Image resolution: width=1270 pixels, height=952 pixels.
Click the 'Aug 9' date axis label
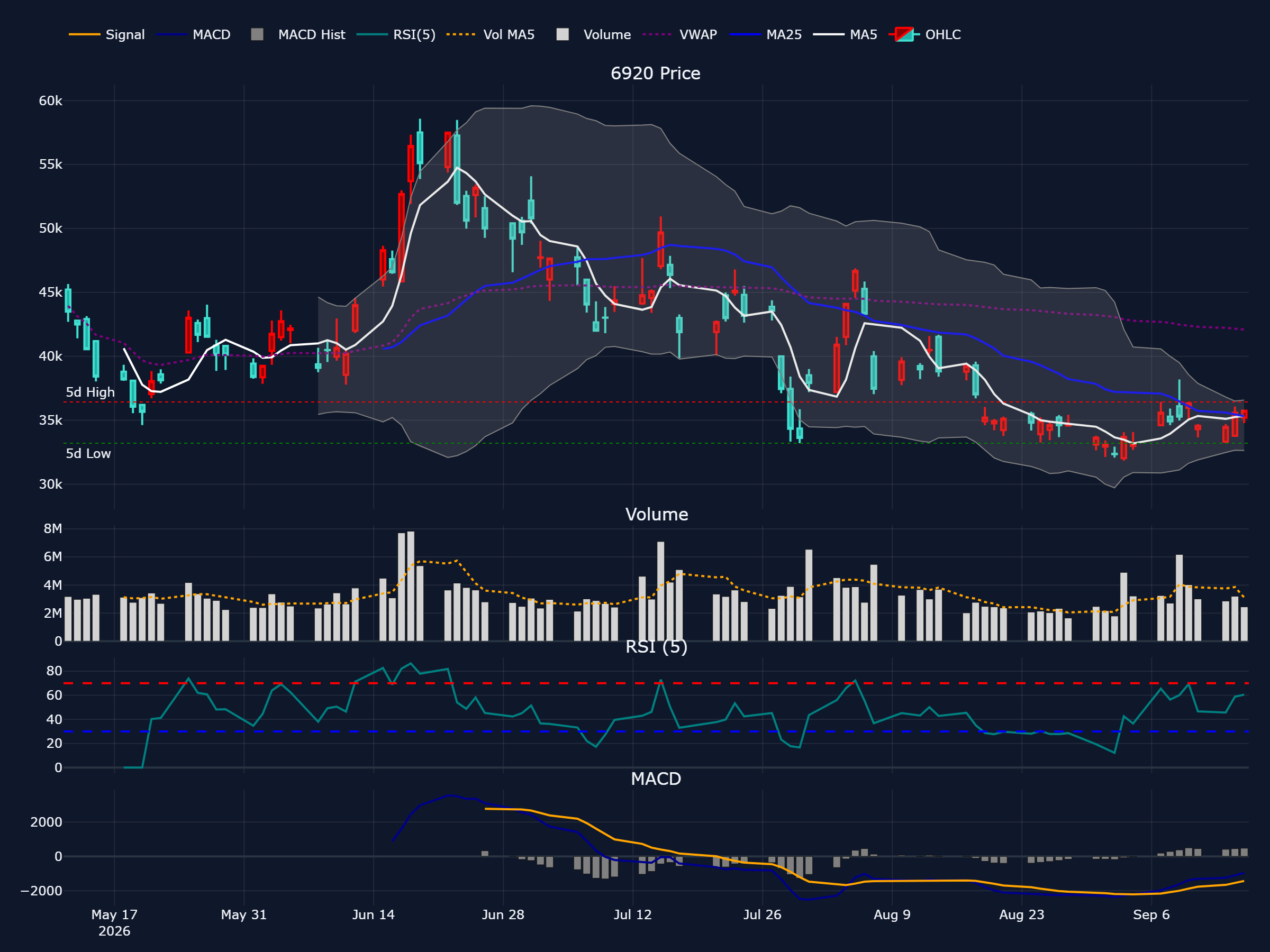click(x=892, y=914)
